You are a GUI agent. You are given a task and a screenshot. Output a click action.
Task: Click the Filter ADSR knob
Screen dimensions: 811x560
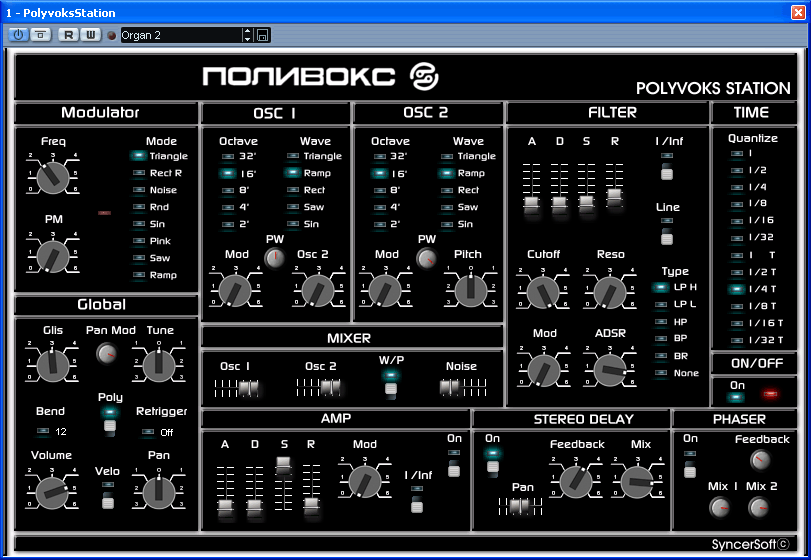coord(610,370)
